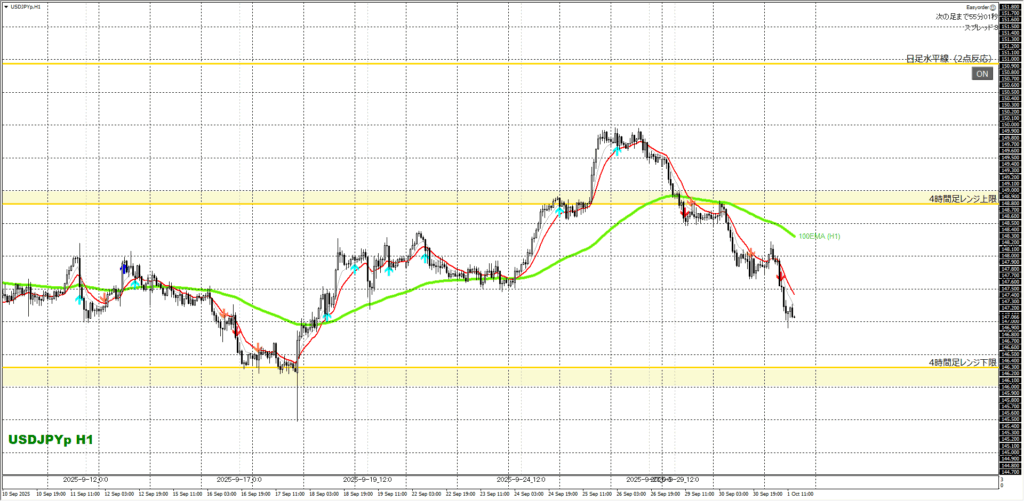Click the 100EMA (H1) label
This screenshot has height=501, width=1024.
tap(819, 236)
